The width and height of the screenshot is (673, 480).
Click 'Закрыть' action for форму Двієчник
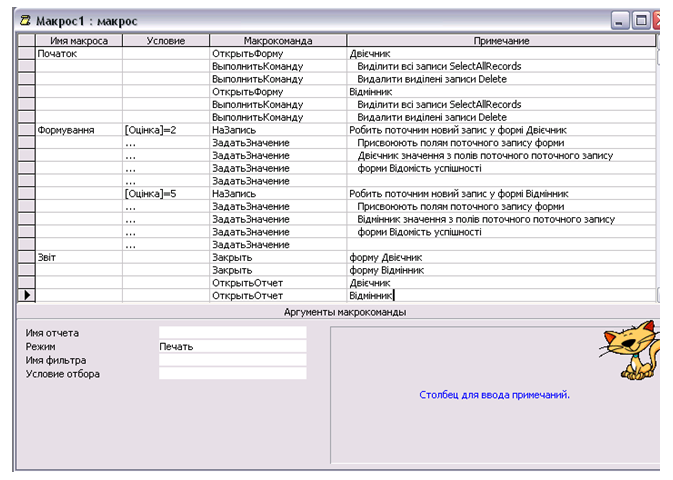[278, 257]
